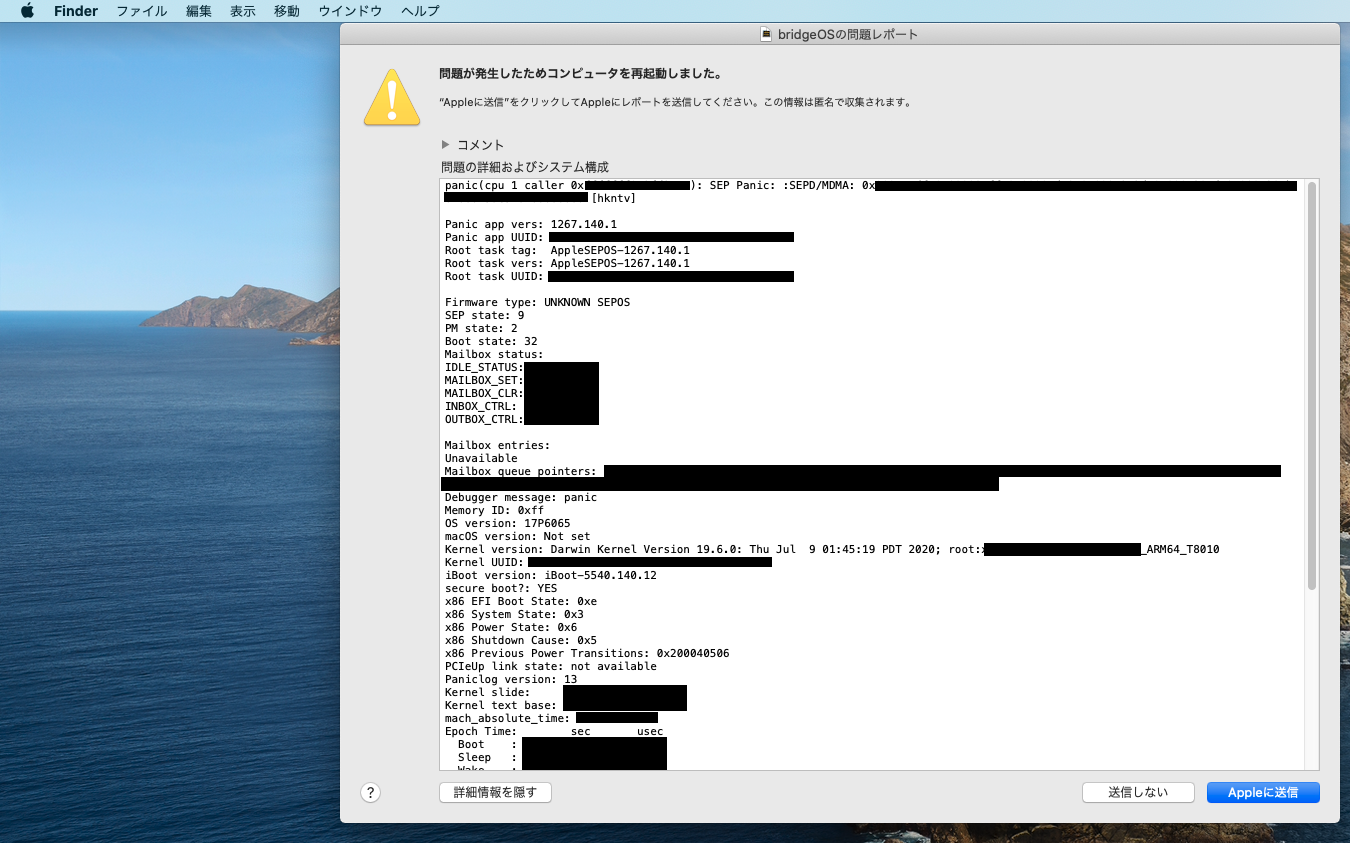Image resolution: width=1350 pixels, height=843 pixels.
Task: Open the ヘルプ menu
Action: 419,11
